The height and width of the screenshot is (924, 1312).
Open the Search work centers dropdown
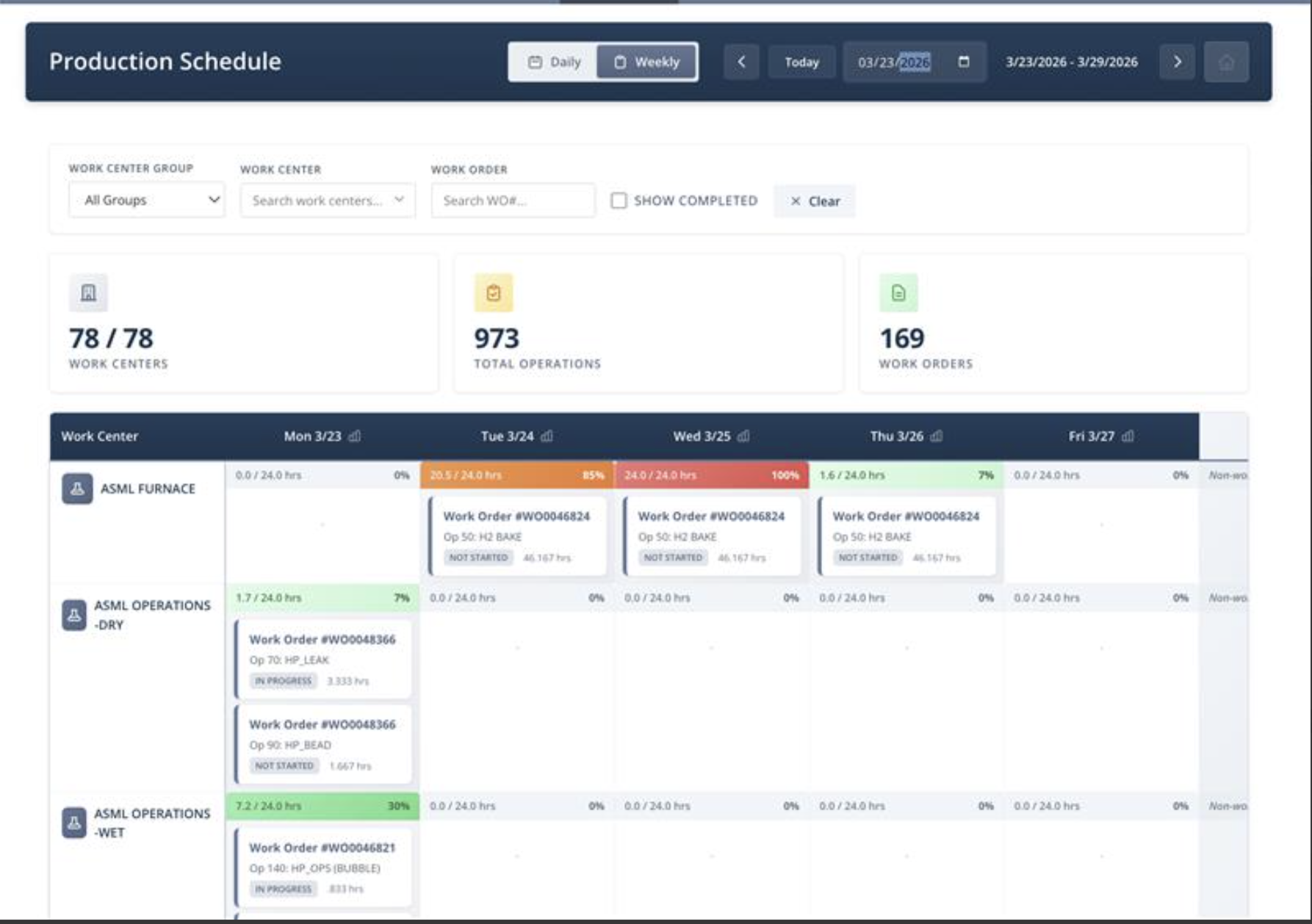[328, 201]
